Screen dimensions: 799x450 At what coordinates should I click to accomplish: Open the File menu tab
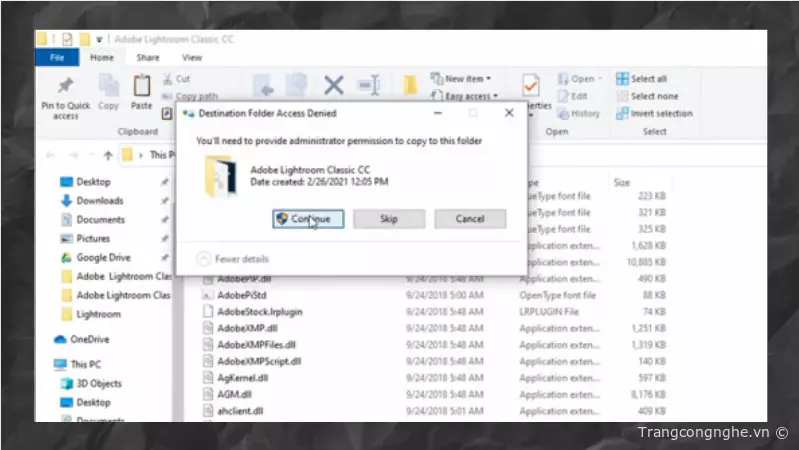pyautogui.click(x=57, y=58)
